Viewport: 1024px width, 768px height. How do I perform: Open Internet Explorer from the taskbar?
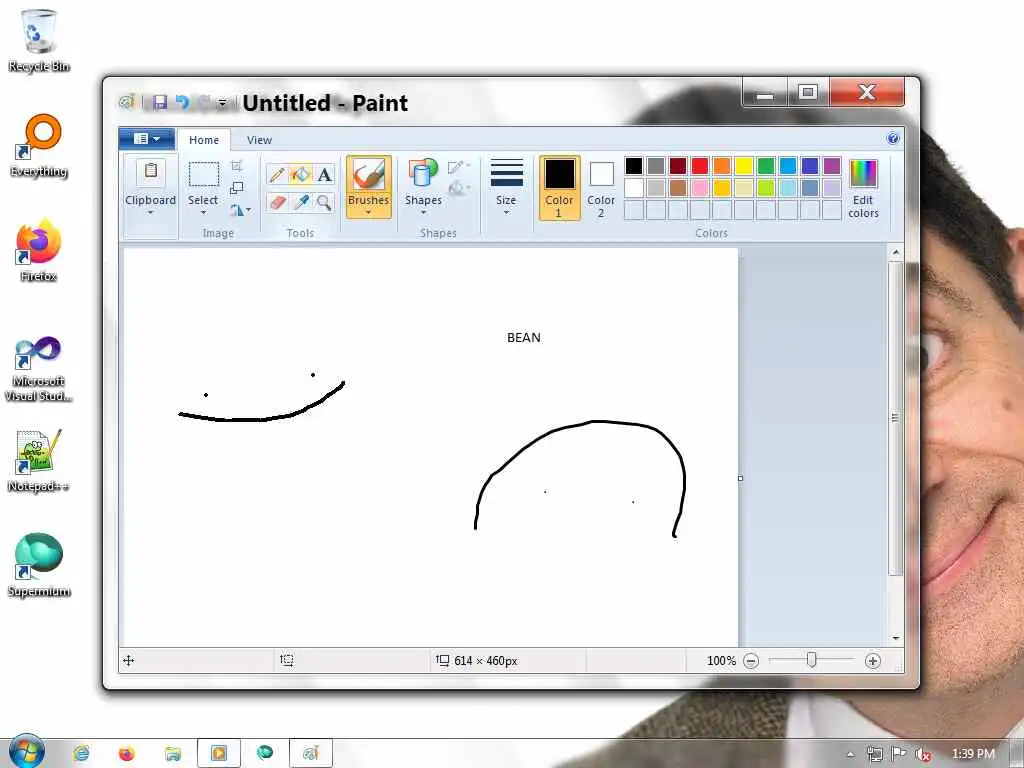81,753
